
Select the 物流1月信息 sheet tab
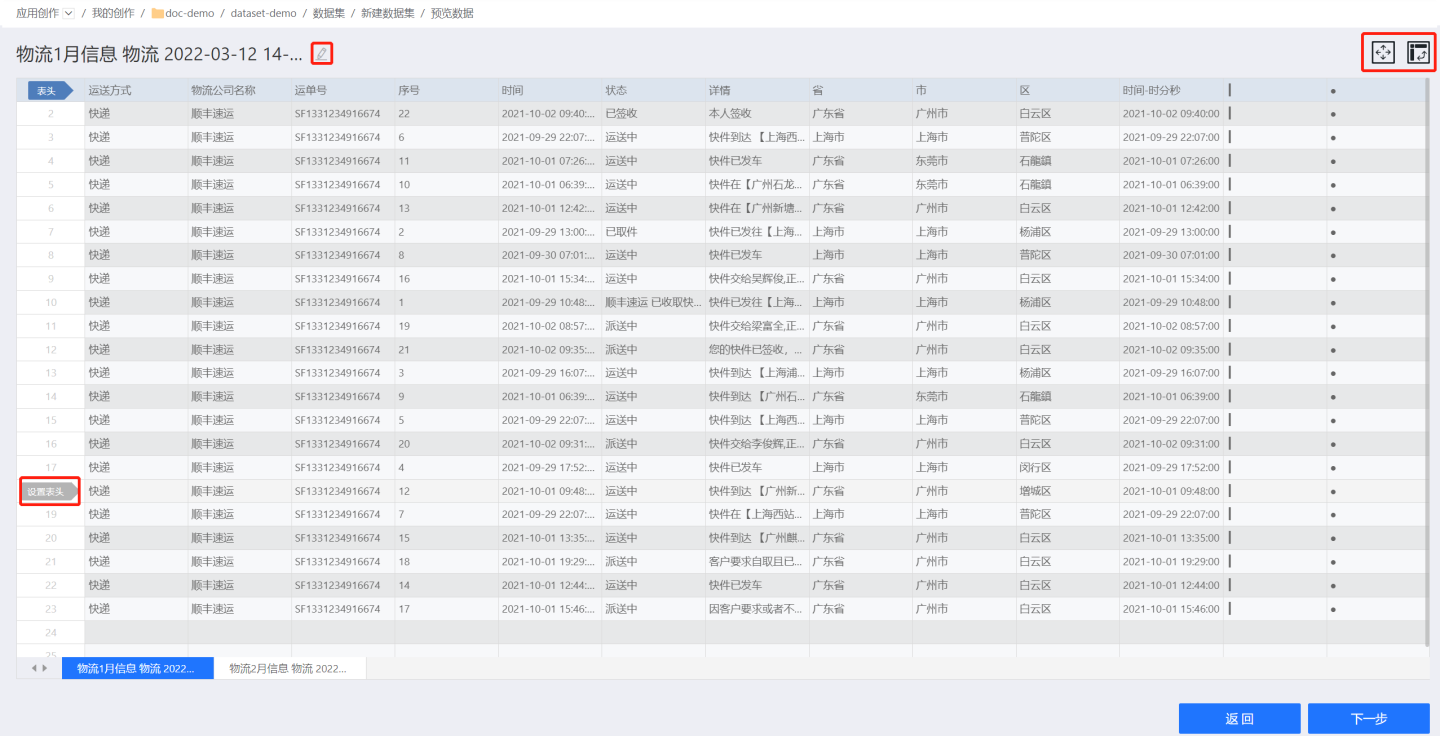point(137,668)
